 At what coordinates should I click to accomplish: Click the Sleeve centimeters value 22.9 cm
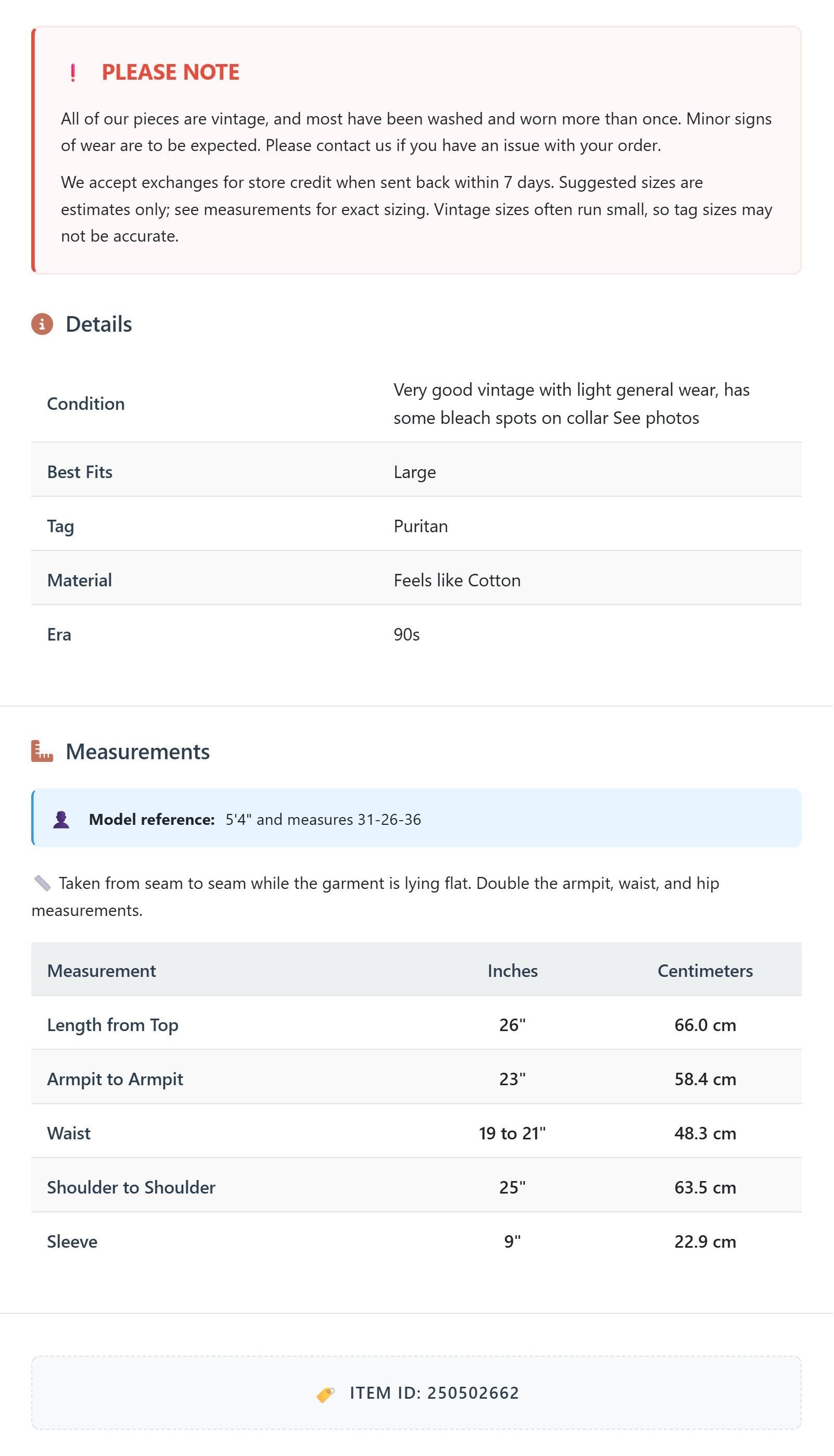click(705, 1242)
